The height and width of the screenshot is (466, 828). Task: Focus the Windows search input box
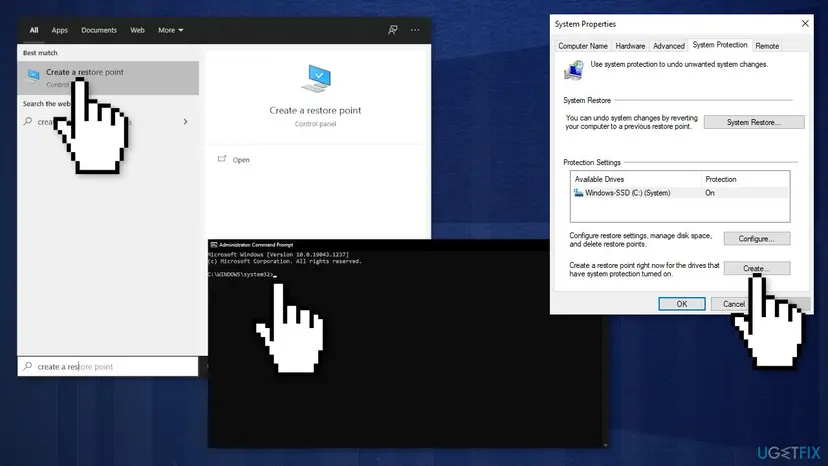click(x=108, y=366)
